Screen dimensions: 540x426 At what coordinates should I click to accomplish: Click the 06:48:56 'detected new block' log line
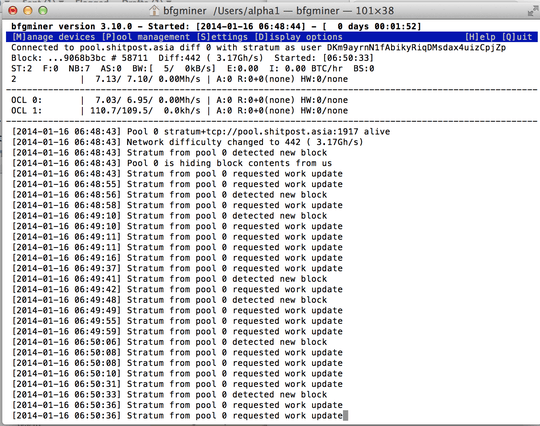tap(169, 195)
